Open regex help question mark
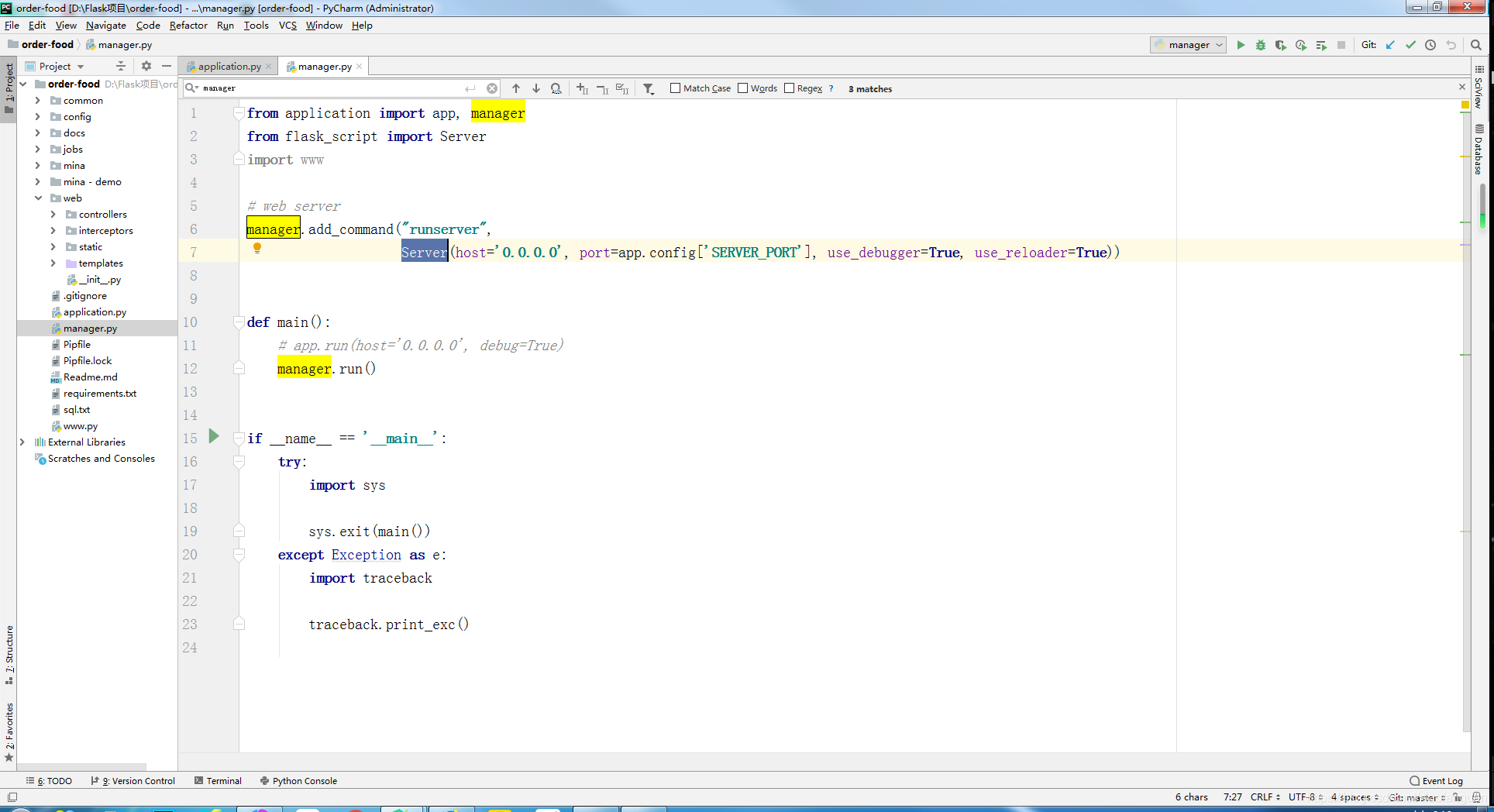Image resolution: width=1494 pixels, height=812 pixels. coord(831,88)
